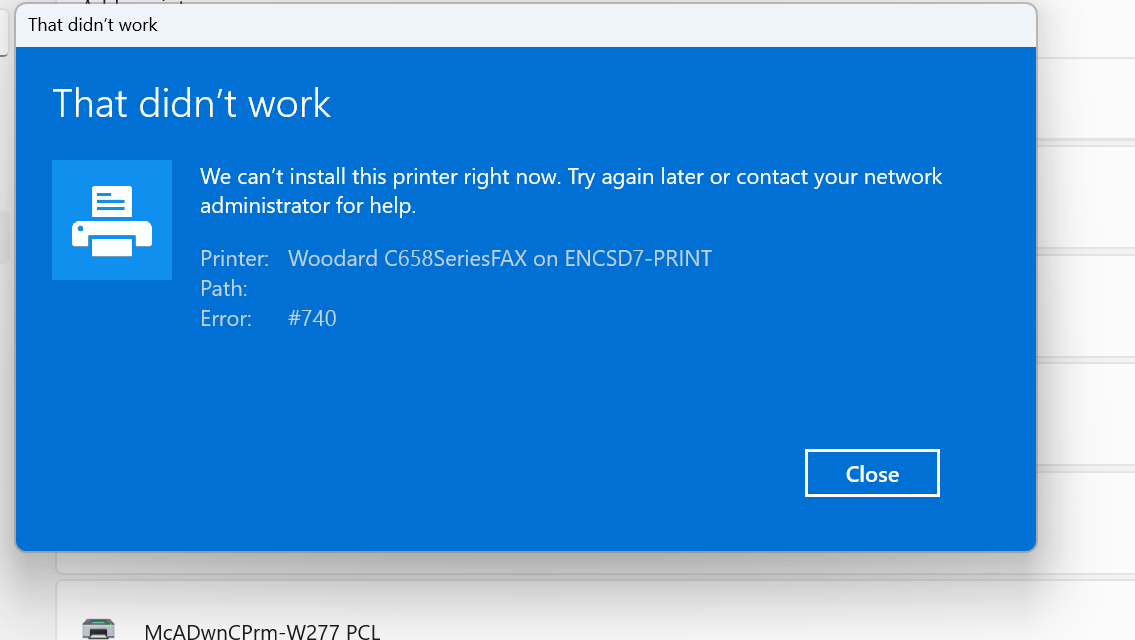The height and width of the screenshot is (640, 1135).
Task: Click the 'Printer:' field label
Action: point(234,258)
